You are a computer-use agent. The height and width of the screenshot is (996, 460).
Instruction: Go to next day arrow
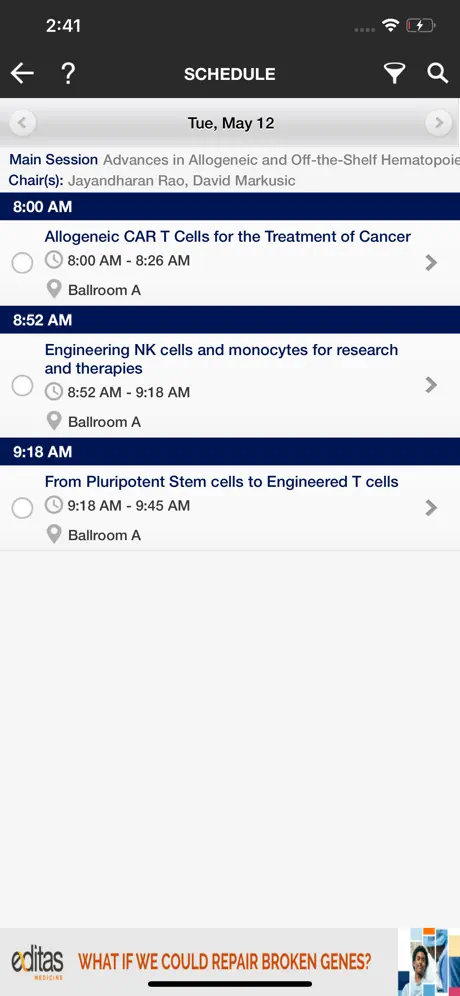click(x=438, y=123)
